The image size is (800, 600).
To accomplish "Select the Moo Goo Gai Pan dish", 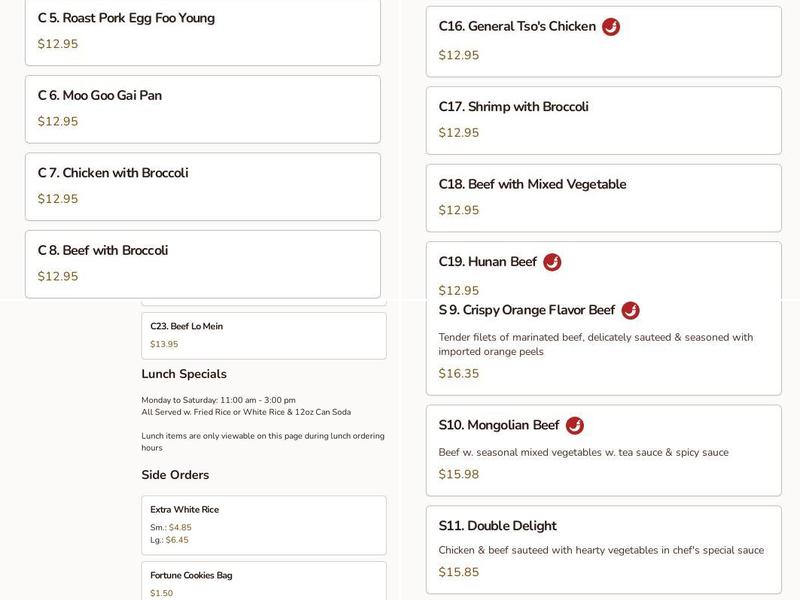I will tap(200, 110).
